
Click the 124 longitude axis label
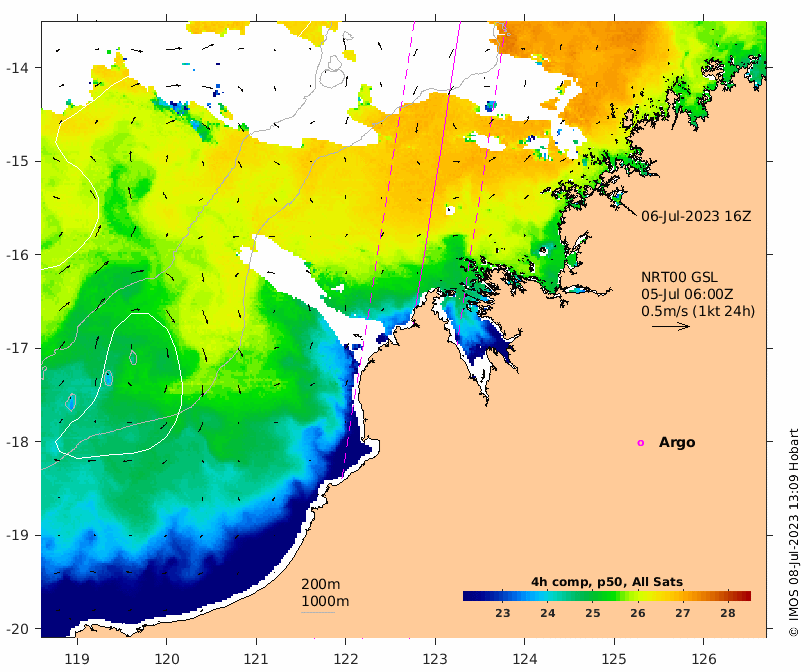(x=524, y=659)
